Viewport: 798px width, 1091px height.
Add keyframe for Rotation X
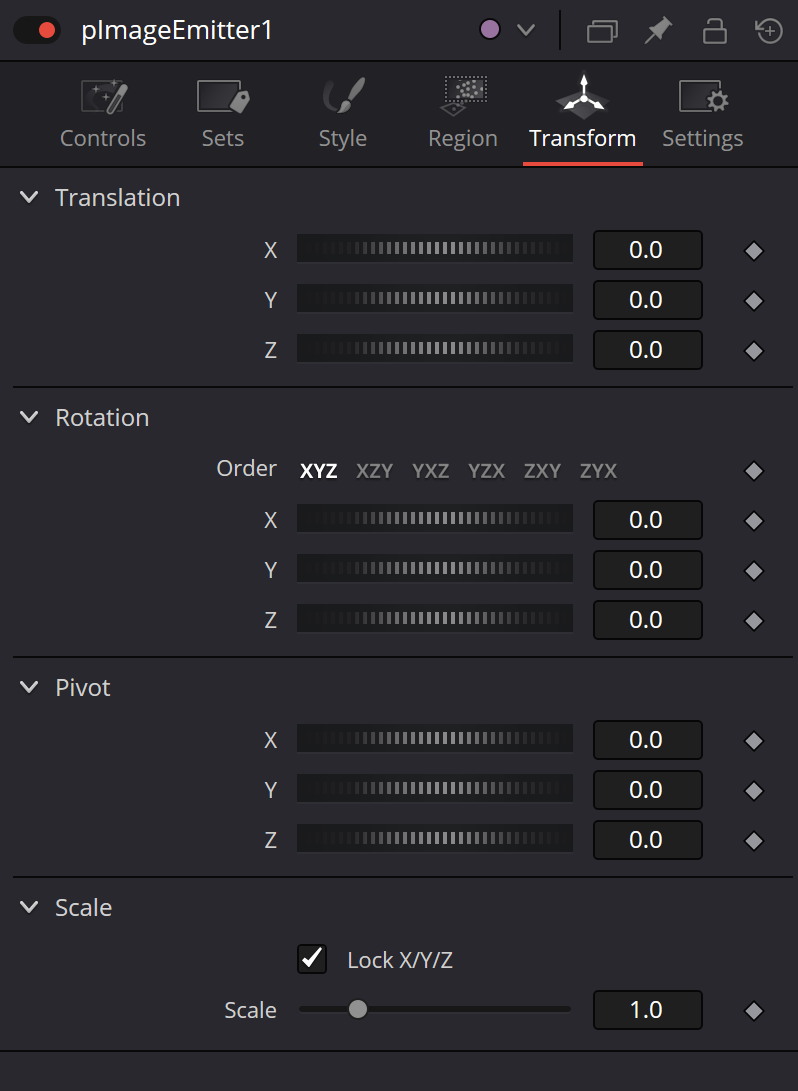click(753, 521)
